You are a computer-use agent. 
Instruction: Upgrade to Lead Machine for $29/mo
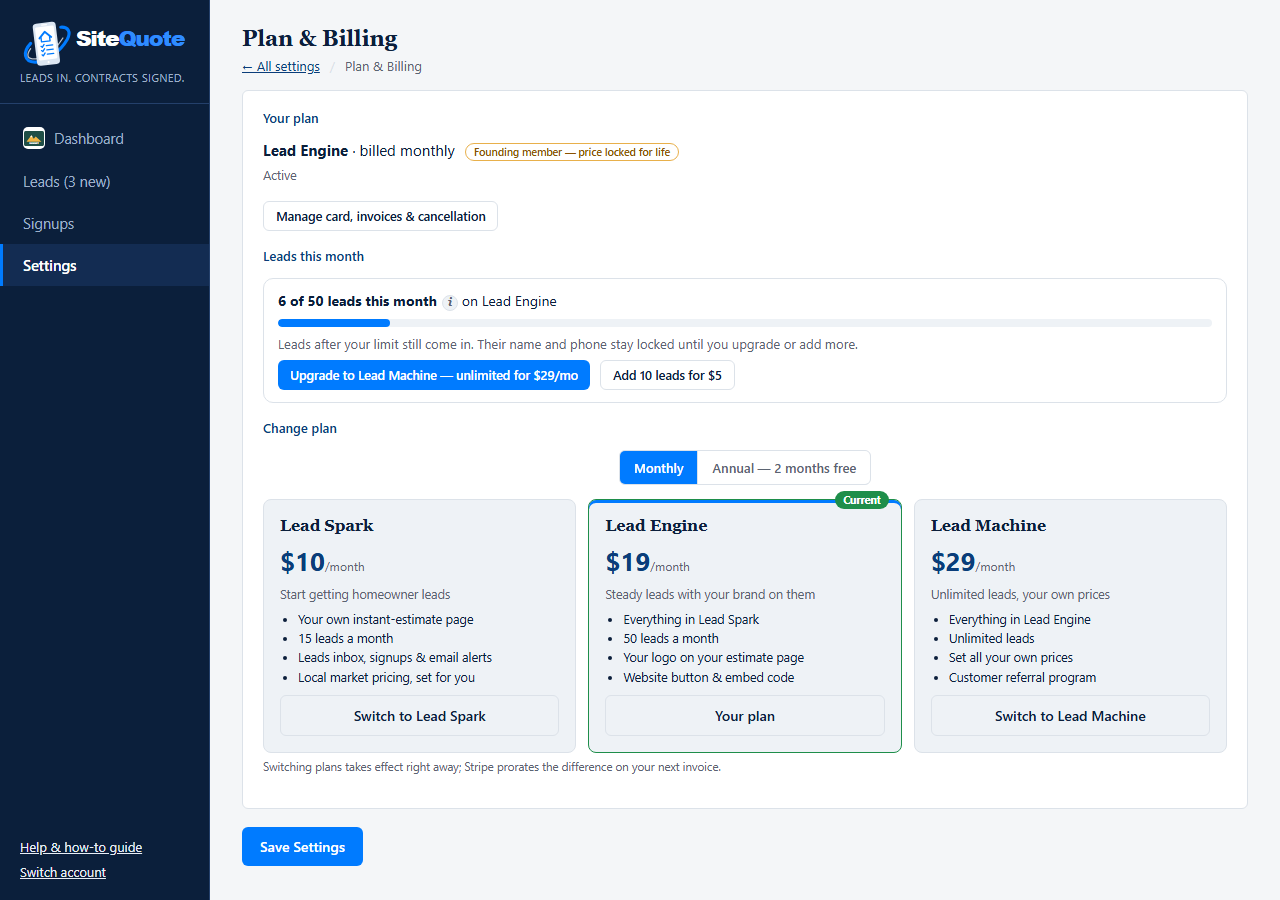[x=434, y=375]
